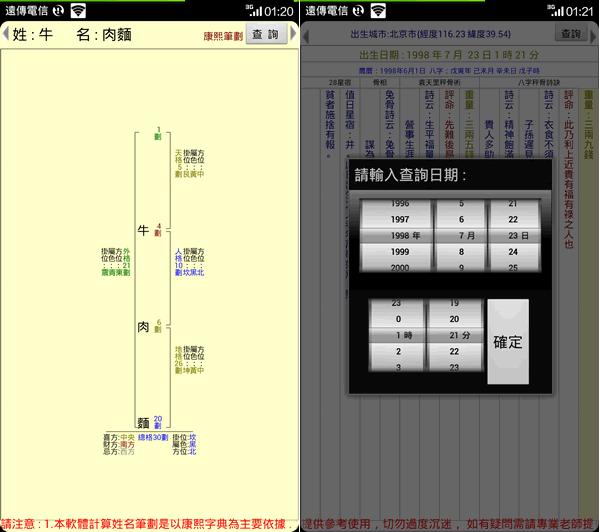
Task: Choose hour 2 in the hour wheel
Action: [x=397, y=351]
